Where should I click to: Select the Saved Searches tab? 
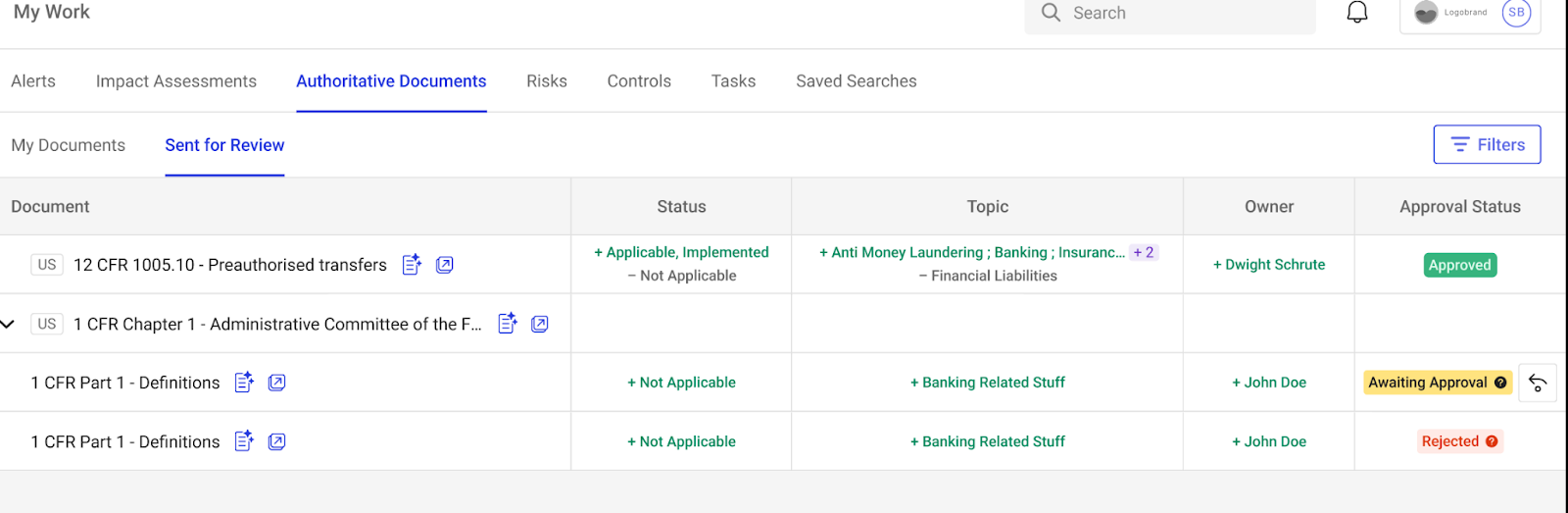pyautogui.click(x=857, y=81)
